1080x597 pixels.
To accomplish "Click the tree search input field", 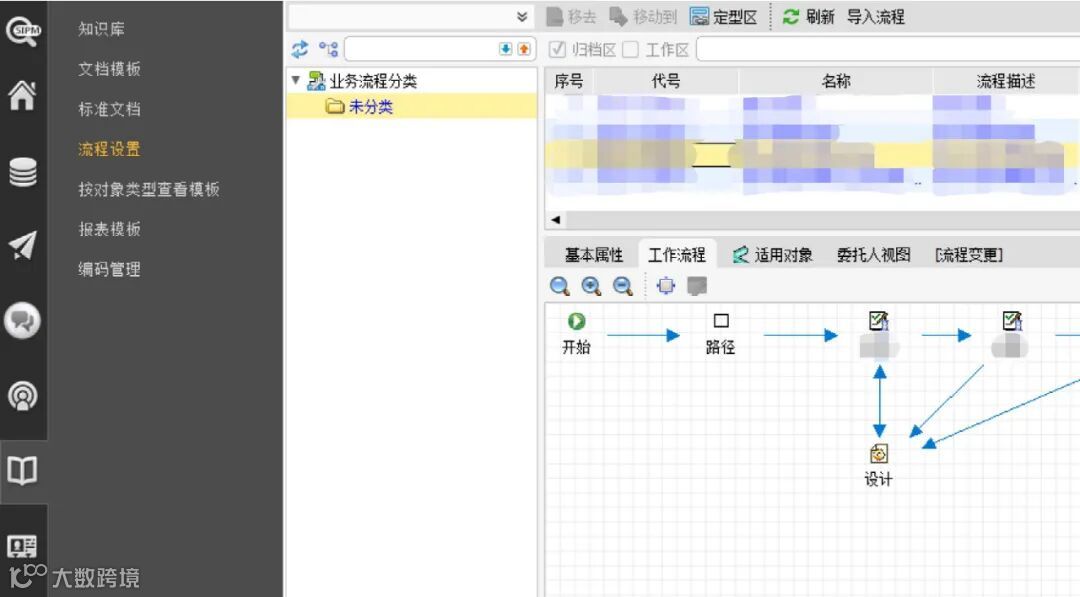I will (422, 49).
